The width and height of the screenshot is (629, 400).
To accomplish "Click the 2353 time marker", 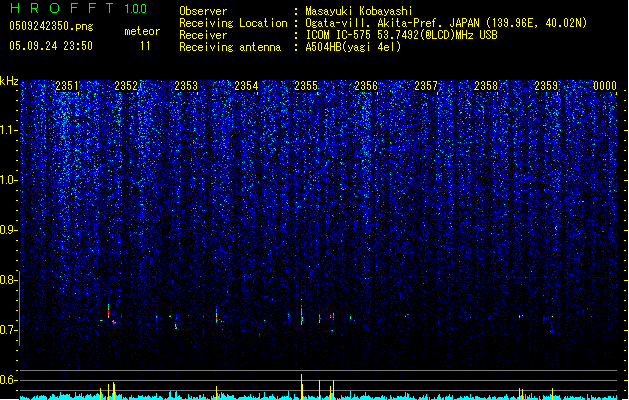I will [x=186, y=86].
